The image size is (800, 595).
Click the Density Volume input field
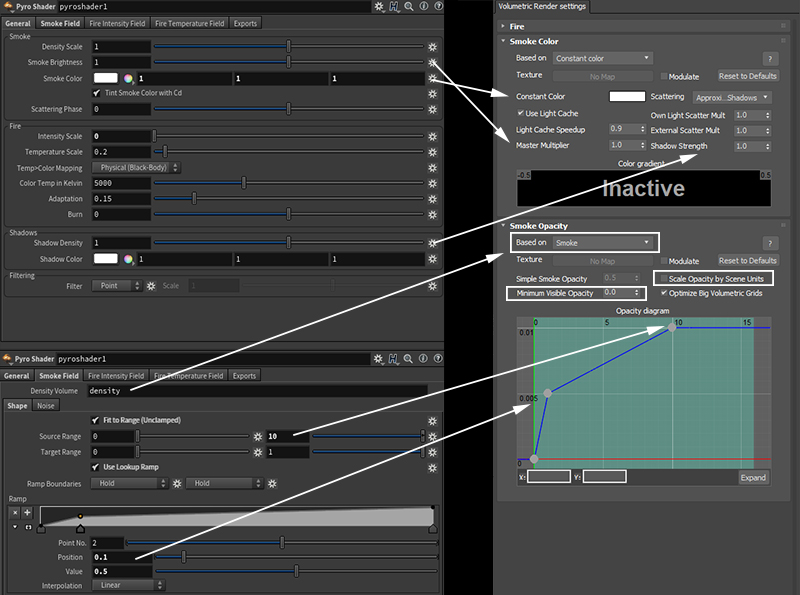(x=256, y=390)
